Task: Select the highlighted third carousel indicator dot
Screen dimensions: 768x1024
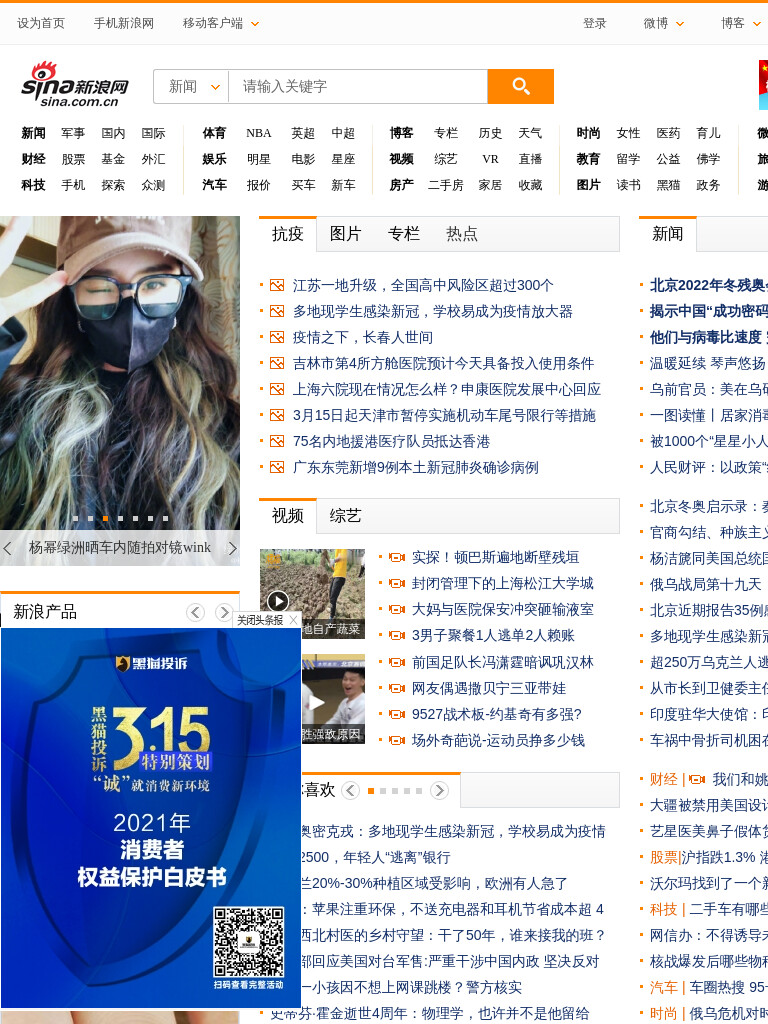Action: 105,519
